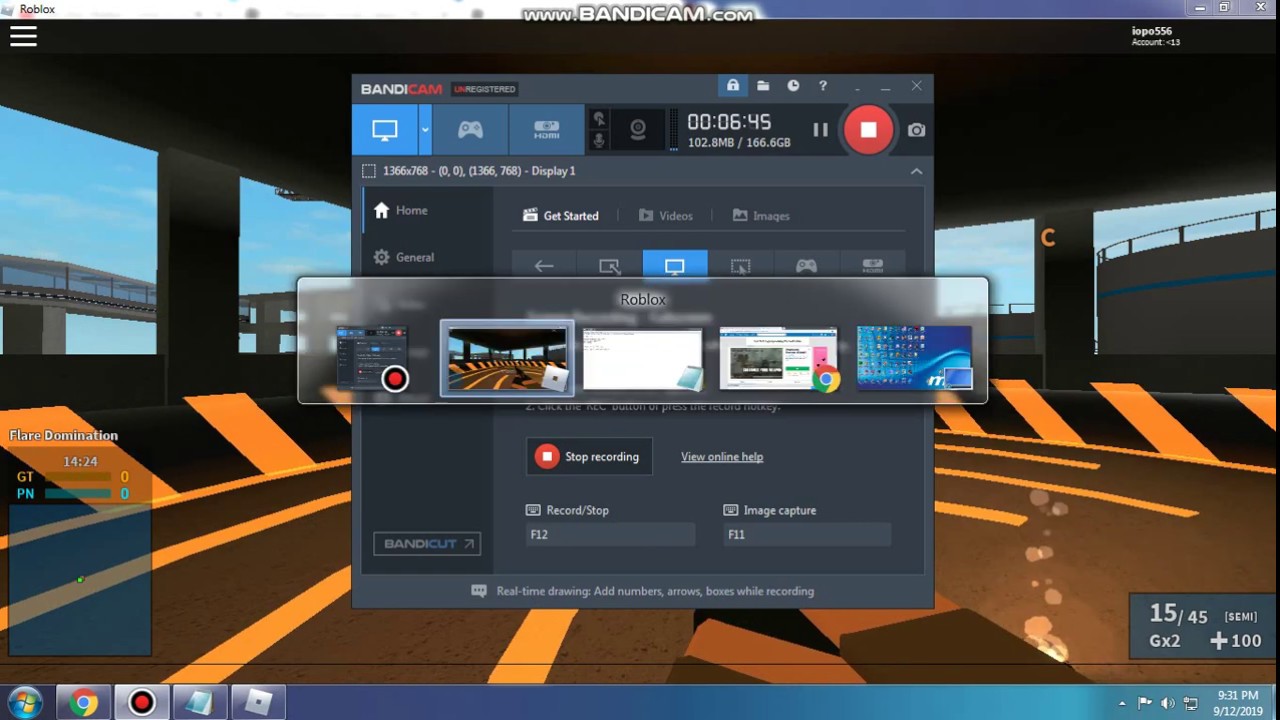
Task: Switch to the Videos tab
Action: 666,215
